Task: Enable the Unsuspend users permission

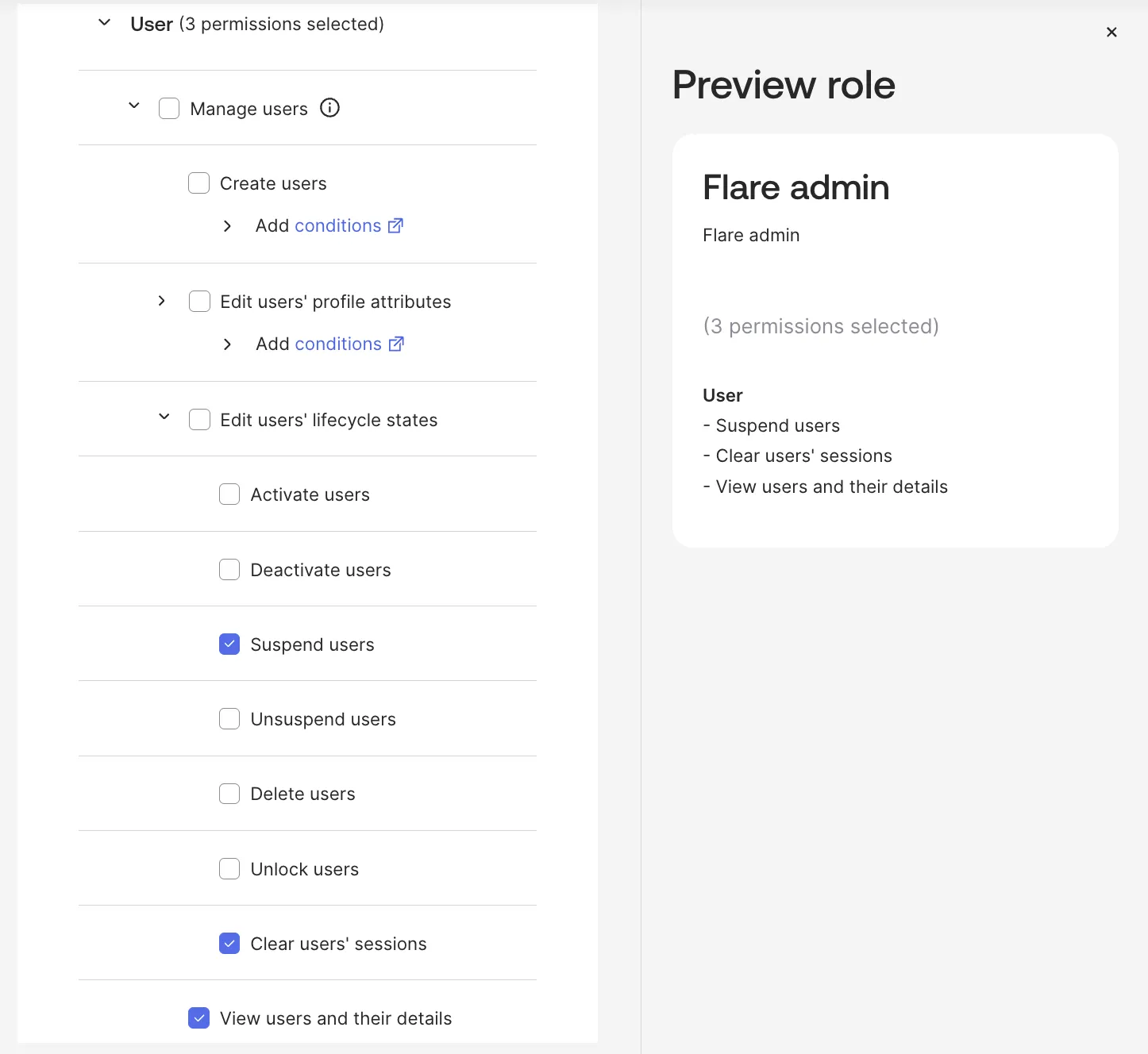Action: click(x=229, y=718)
